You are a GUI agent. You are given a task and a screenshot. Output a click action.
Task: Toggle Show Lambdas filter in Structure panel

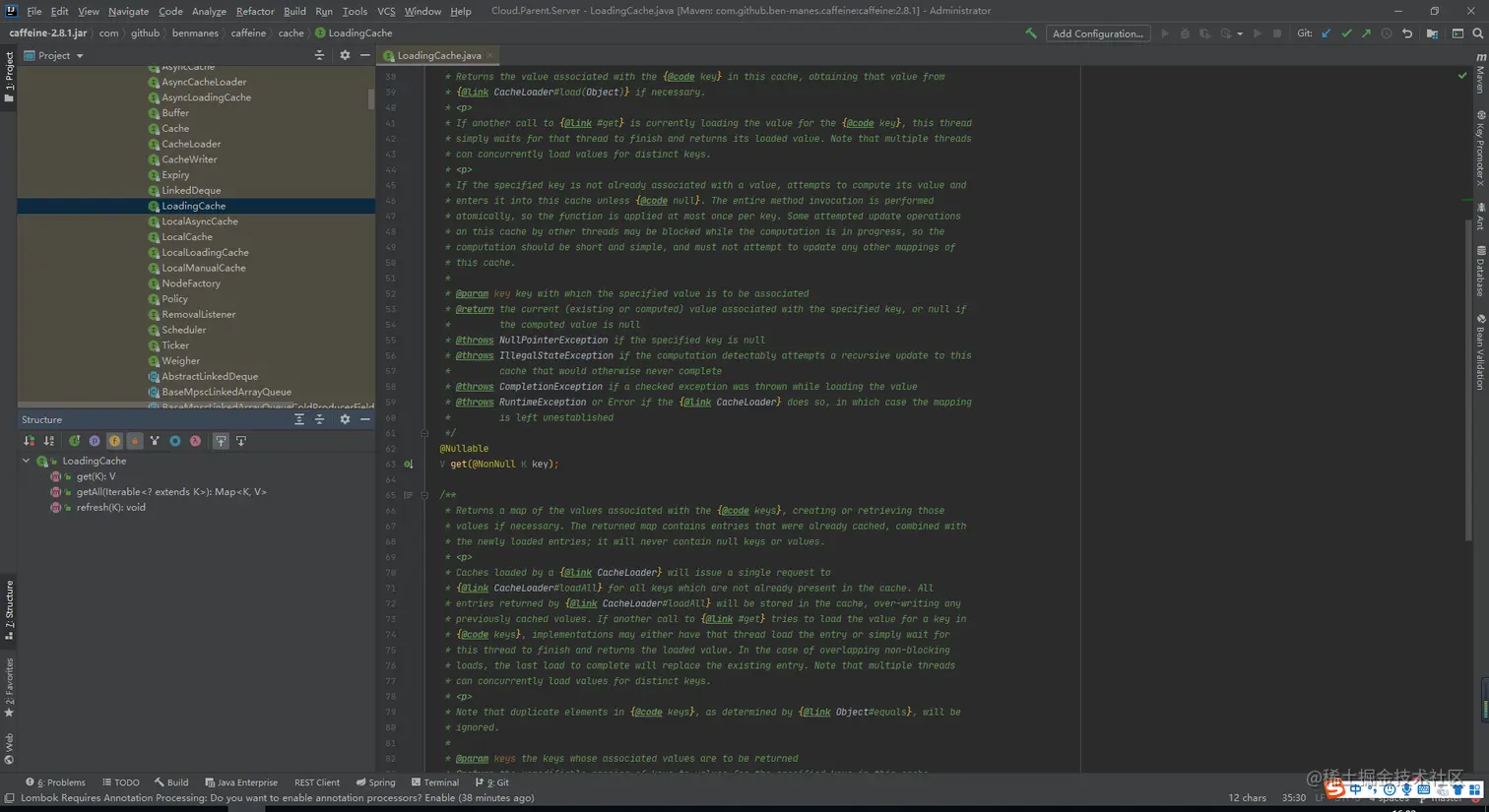[195, 441]
